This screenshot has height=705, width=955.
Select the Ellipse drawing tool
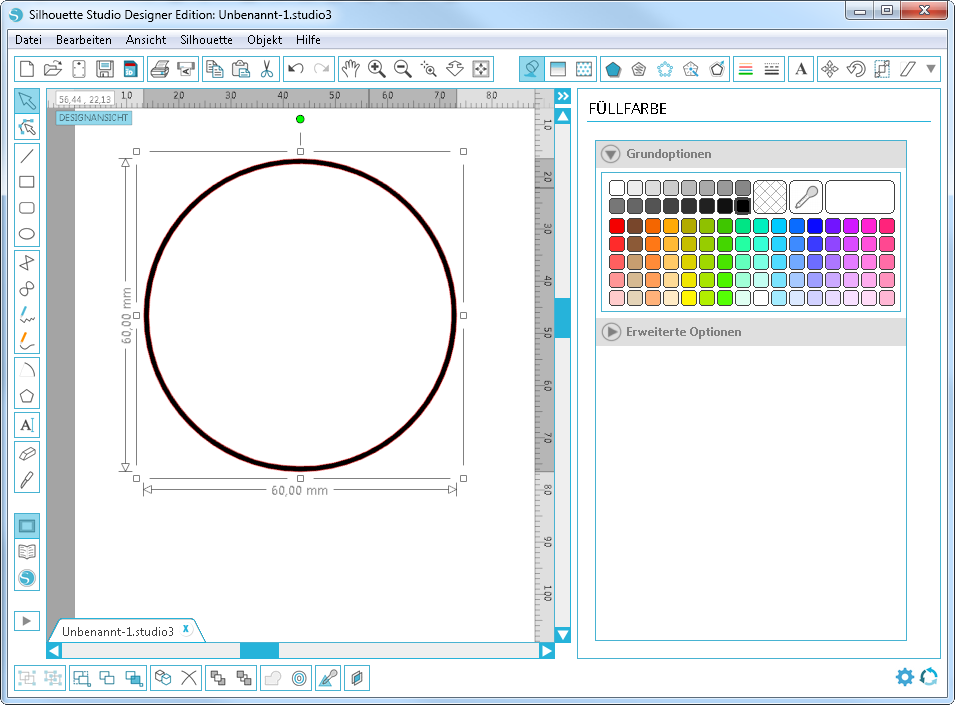point(27,235)
